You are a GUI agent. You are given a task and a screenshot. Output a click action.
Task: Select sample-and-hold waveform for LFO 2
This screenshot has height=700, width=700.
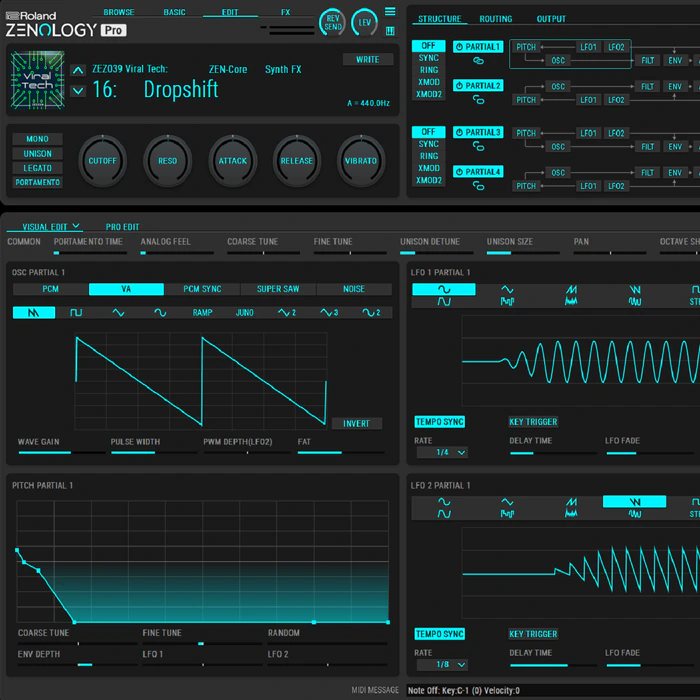(507, 514)
